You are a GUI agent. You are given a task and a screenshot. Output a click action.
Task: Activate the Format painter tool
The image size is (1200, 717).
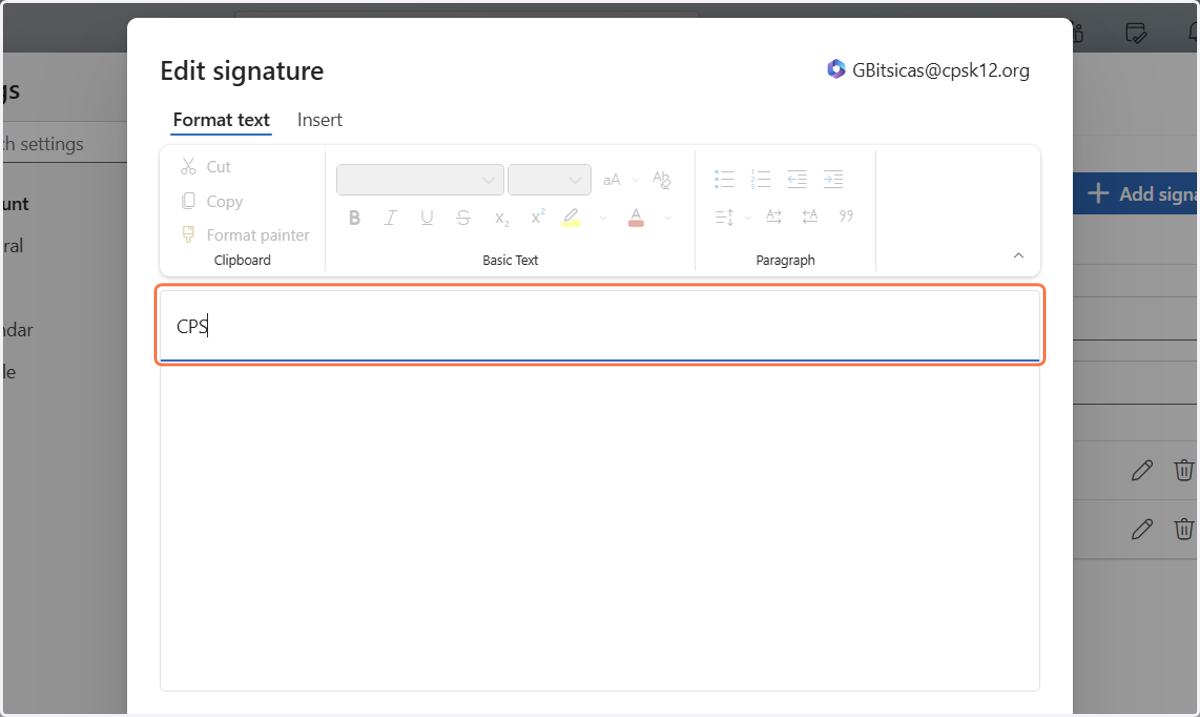245,235
